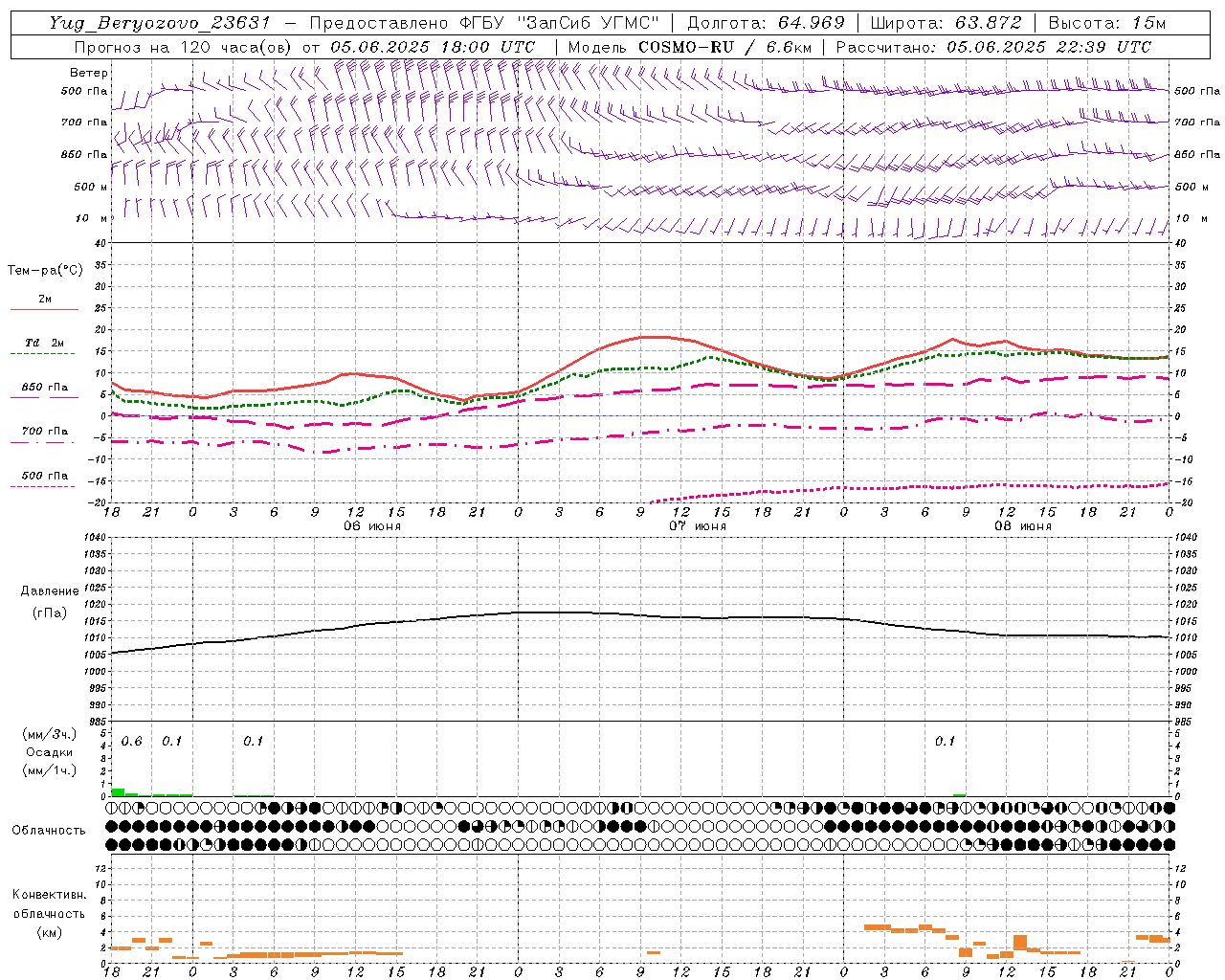The width and height of the screenshot is (1225, 980).
Task: Click the Ветер panel label
Action: click(89, 73)
